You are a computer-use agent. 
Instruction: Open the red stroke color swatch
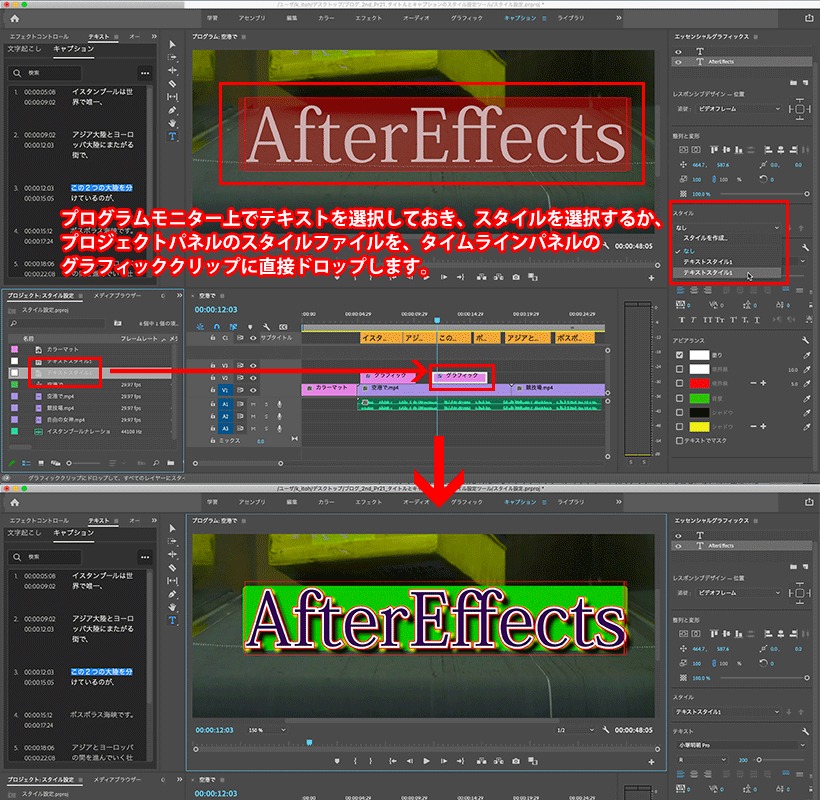[x=699, y=383]
